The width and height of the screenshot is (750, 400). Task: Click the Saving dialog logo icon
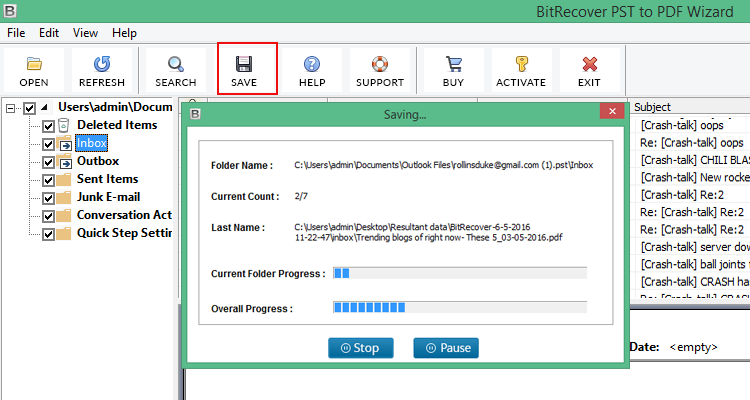coord(195,114)
